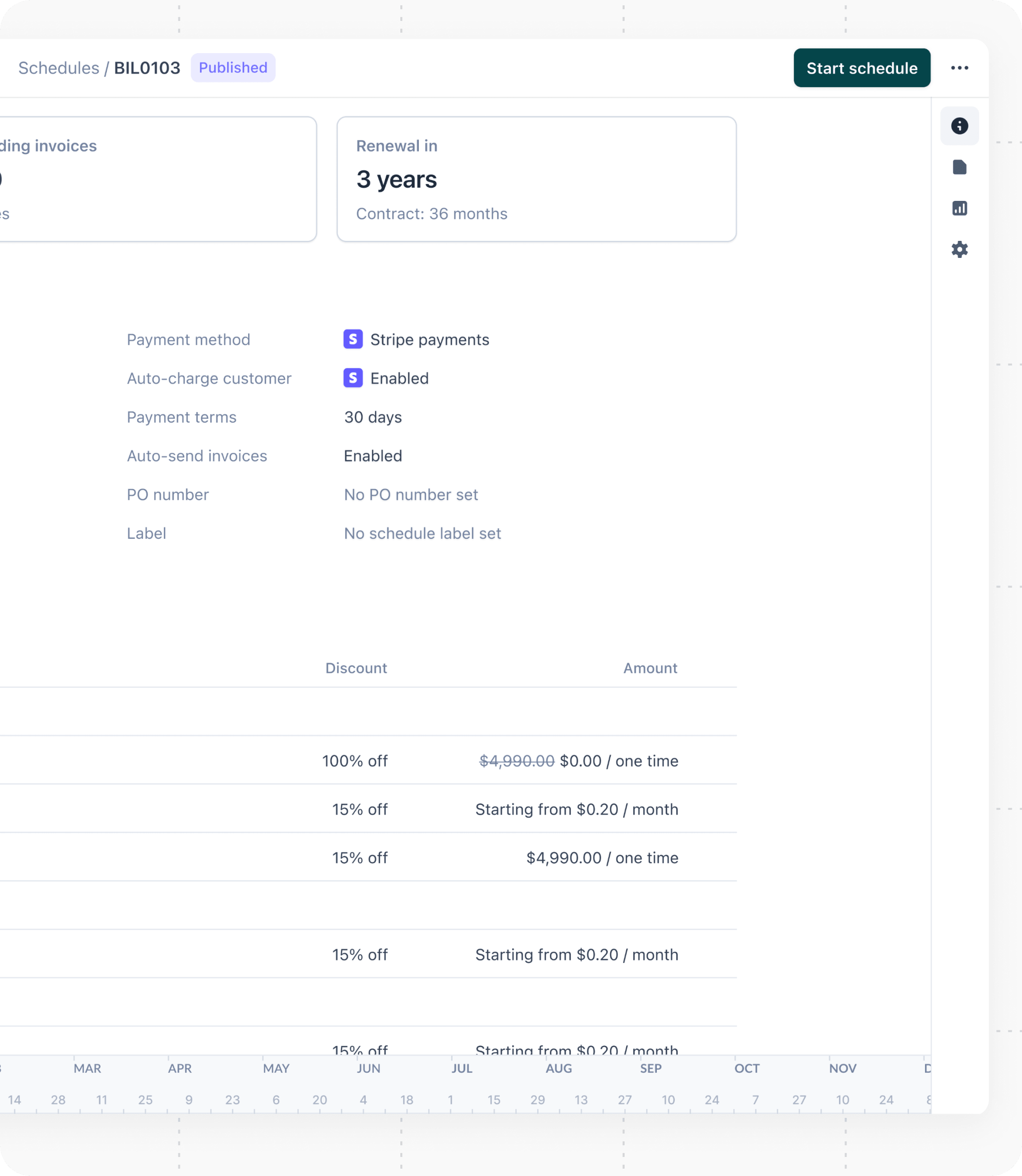Open schedule settings via the gear icon

click(960, 249)
